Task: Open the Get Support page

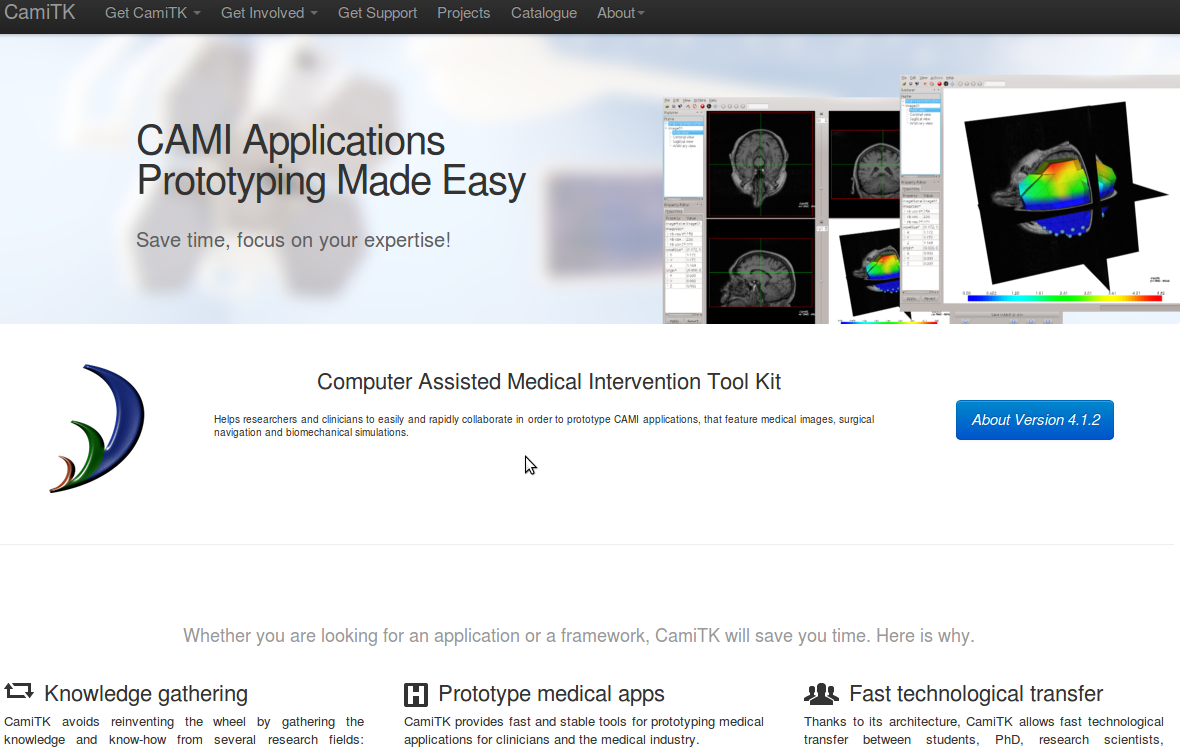Action: 377,13
